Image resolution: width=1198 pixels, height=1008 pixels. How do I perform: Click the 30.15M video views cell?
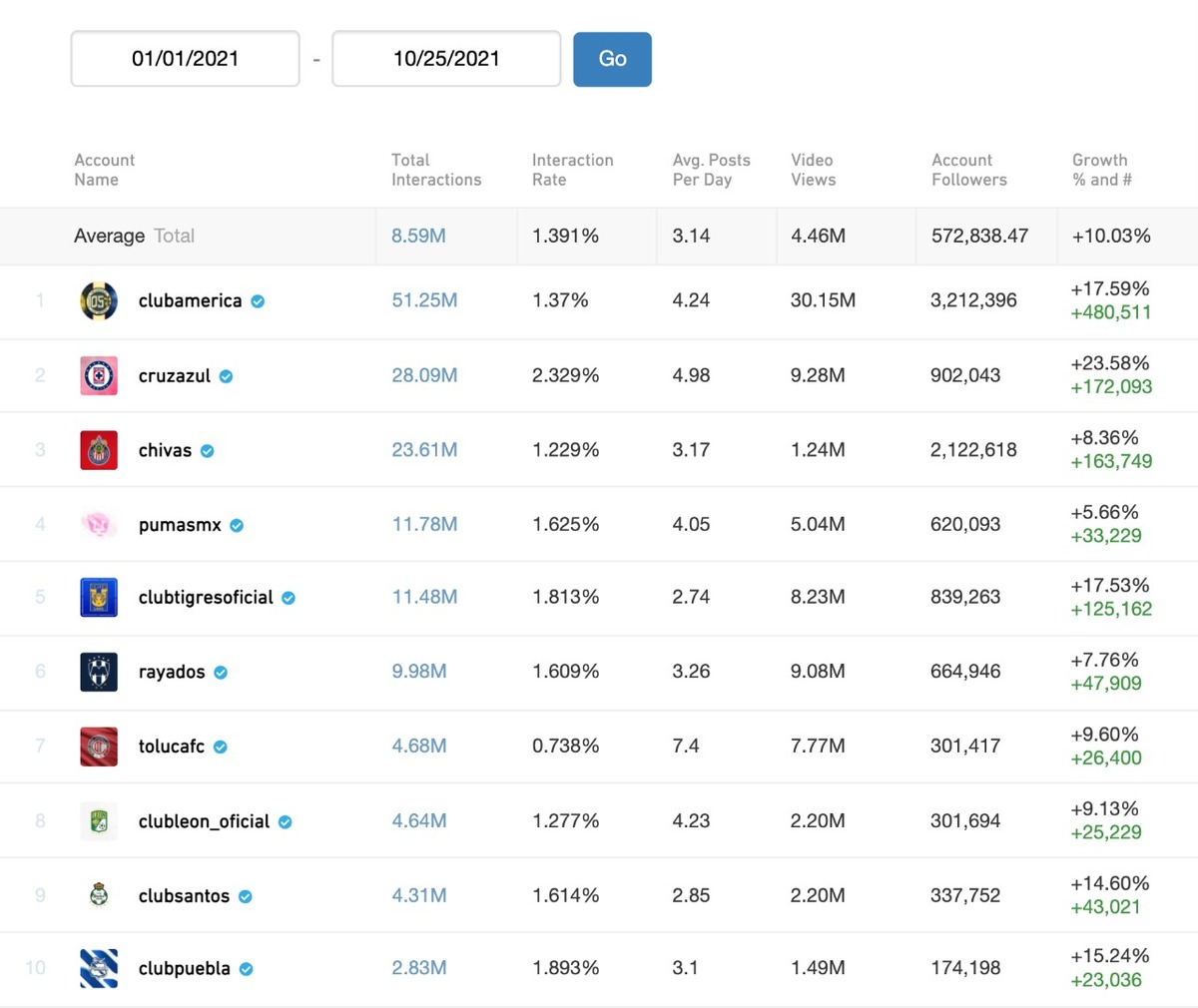(x=823, y=300)
